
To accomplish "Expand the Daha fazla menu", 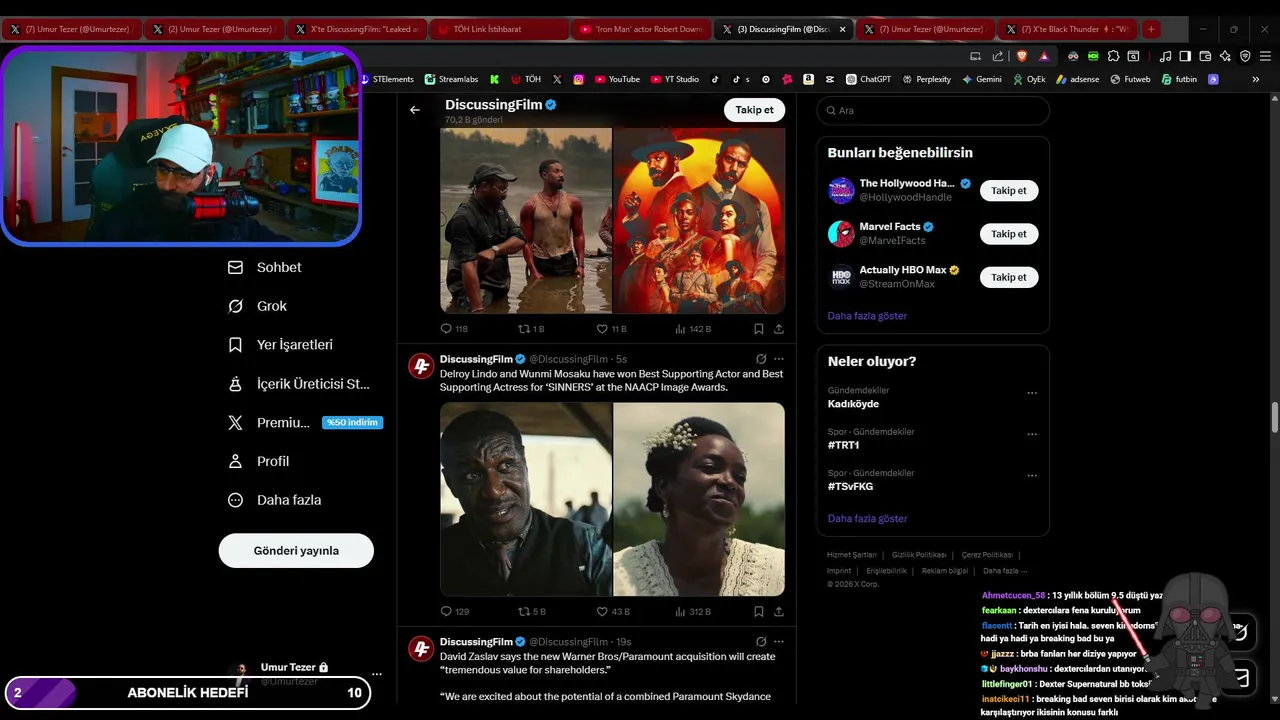I will (x=275, y=500).
